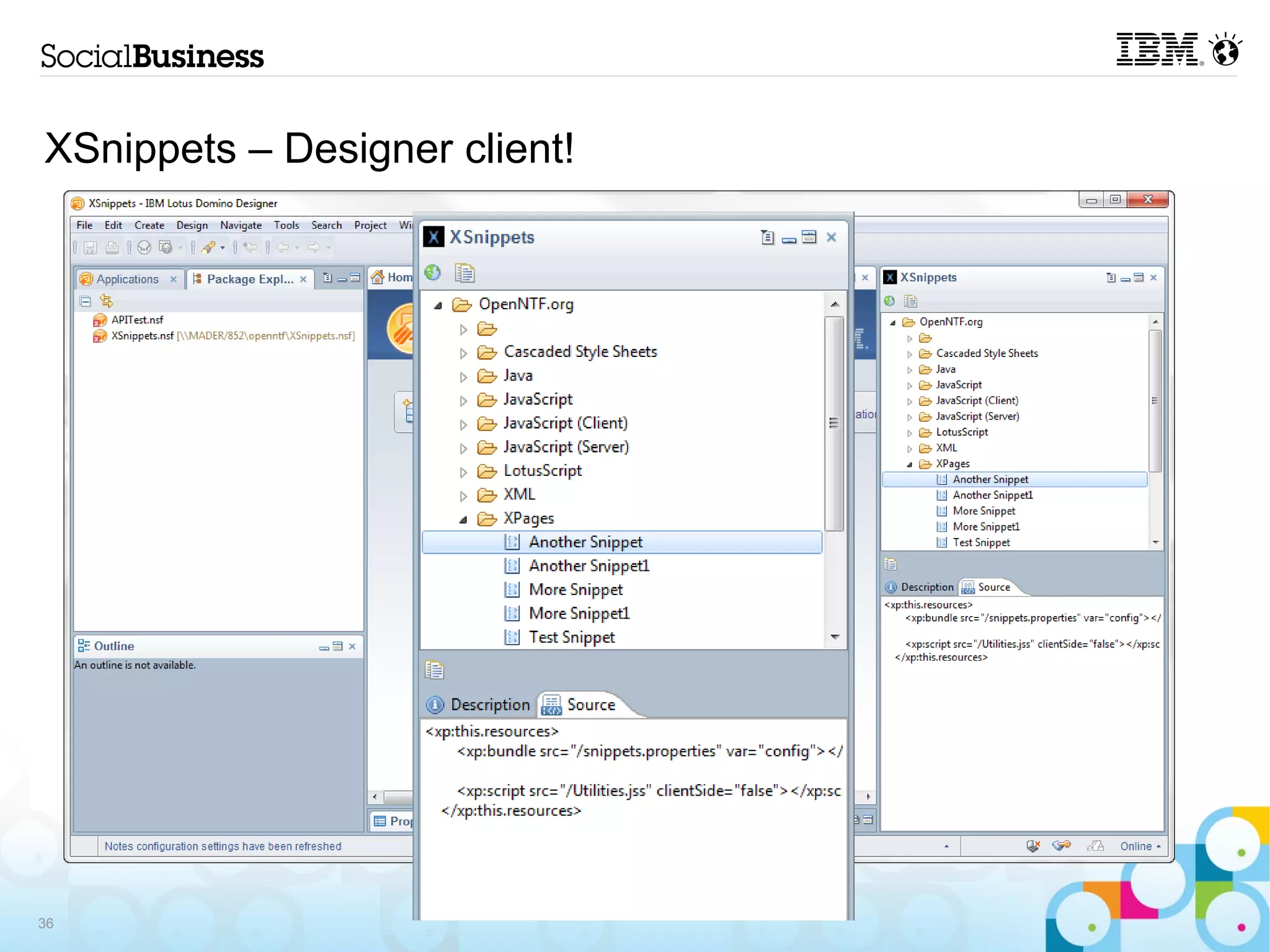The width and height of the screenshot is (1270, 952).
Task: Click status bar message Notes configuration settings refreshed
Action: [x=223, y=846]
